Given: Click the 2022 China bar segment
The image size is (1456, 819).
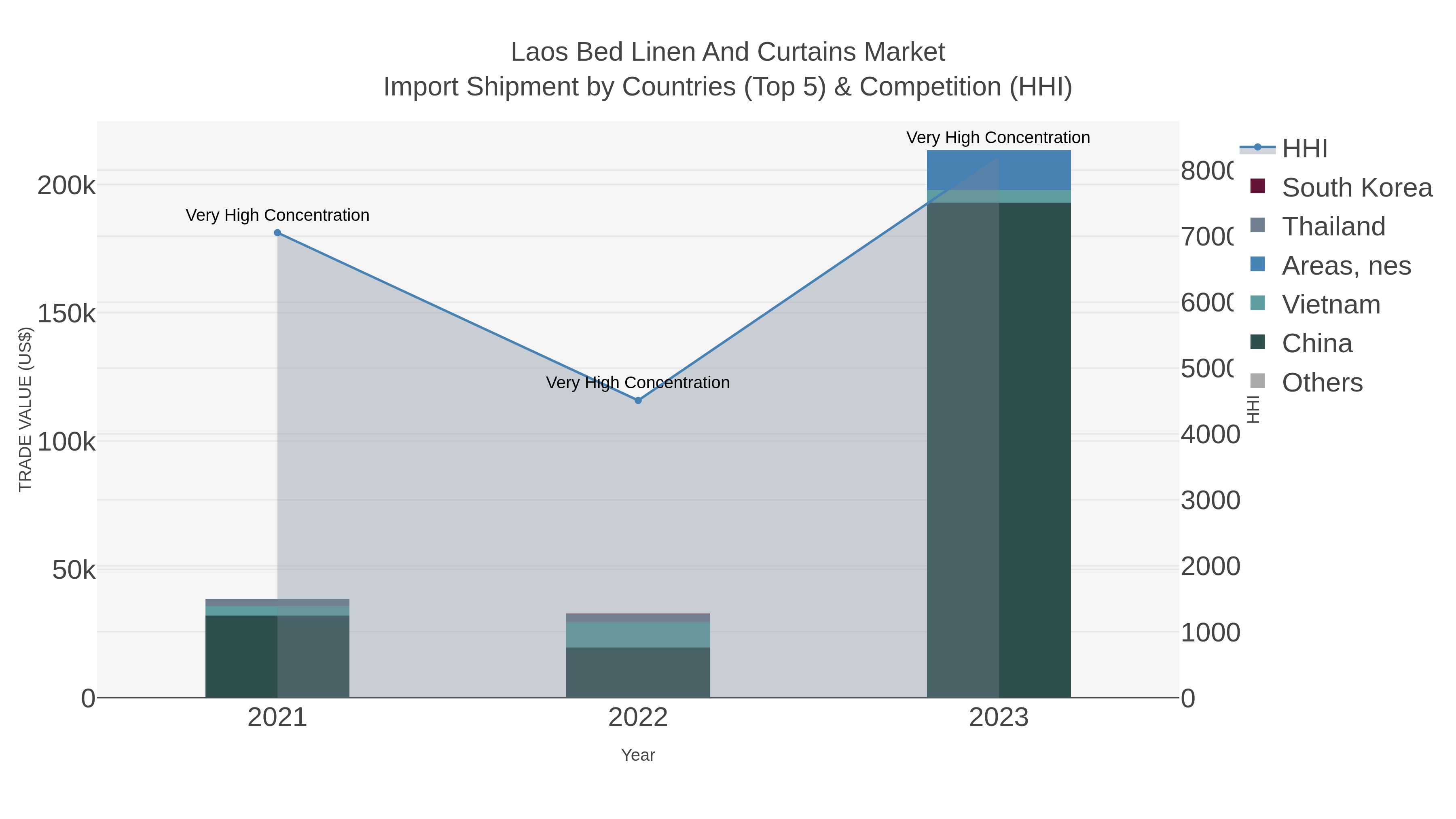Looking at the screenshot, I should [638, 673].
